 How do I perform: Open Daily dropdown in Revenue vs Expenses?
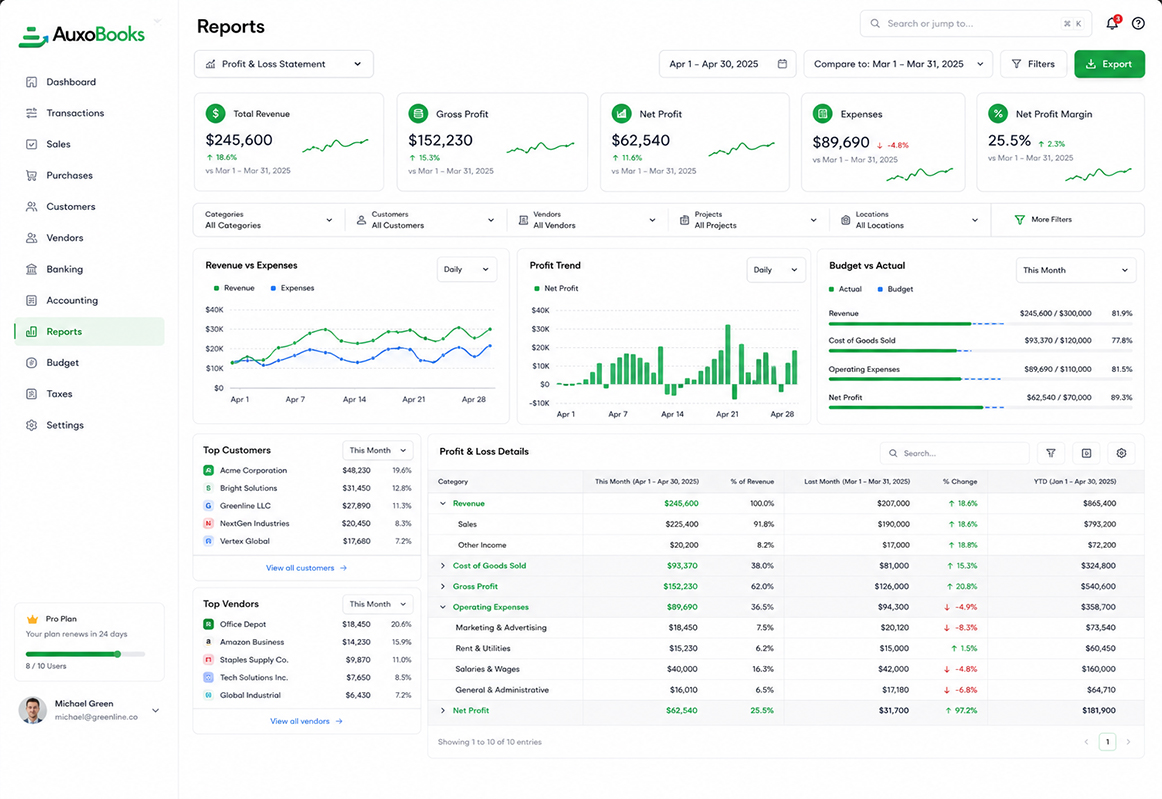point(467,269)
